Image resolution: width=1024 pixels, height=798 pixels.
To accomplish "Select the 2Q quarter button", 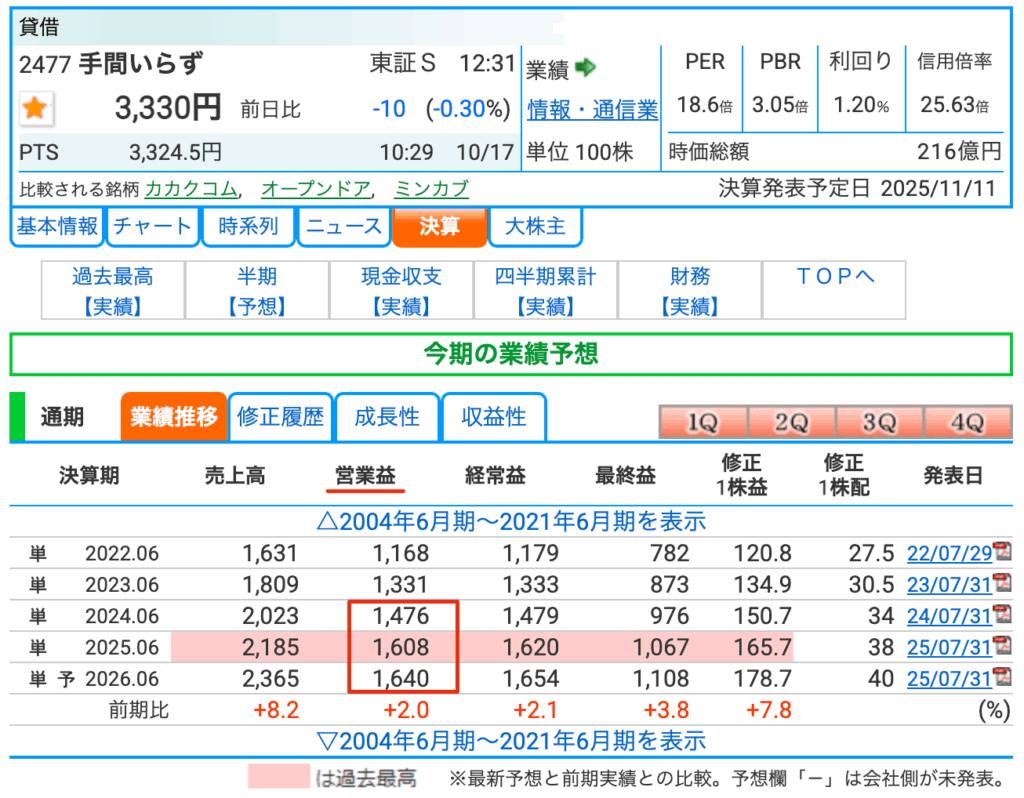I will (x=790, y=423).
